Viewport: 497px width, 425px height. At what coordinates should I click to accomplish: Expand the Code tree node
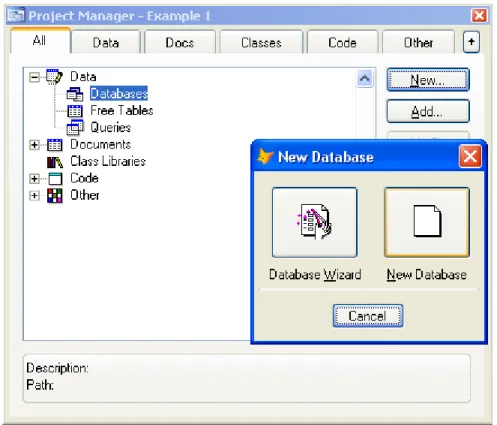[x=34, y=179]
